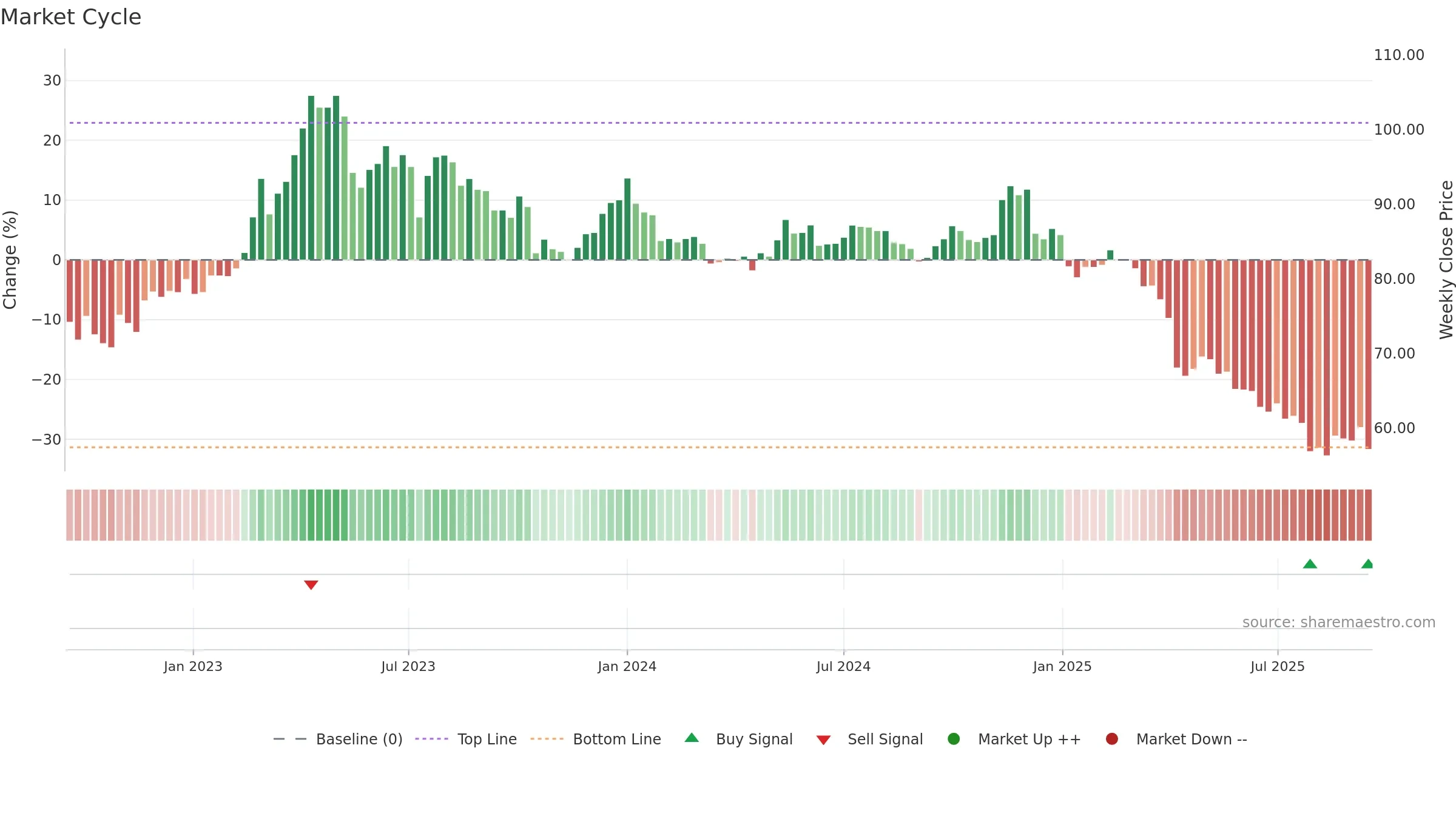Click the Jan 2023 axis label
Image resolution: width=1456 pixels, height=819 pixels.
(193, 666)
